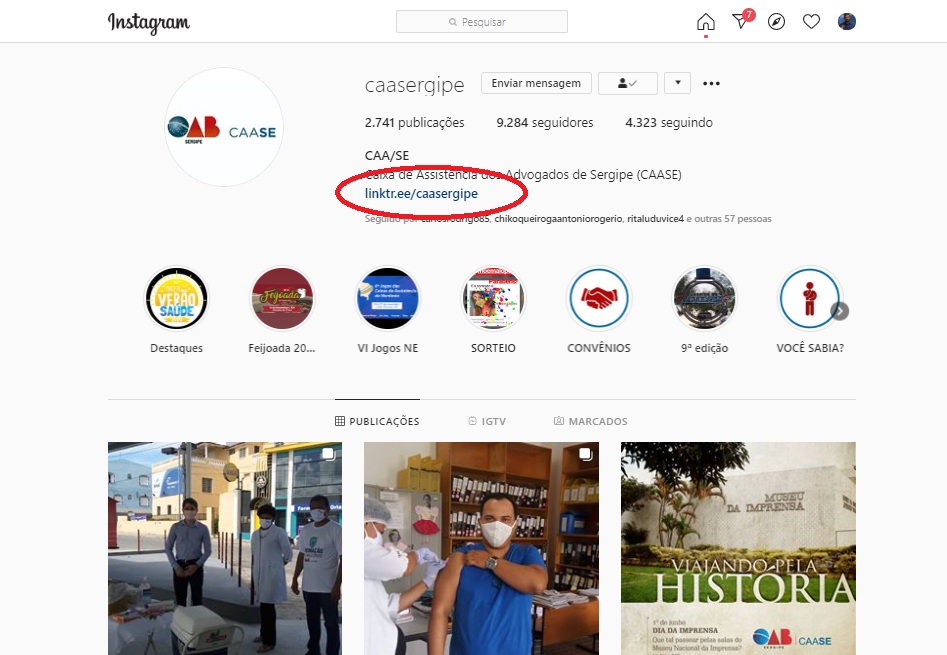Screen dimensions: 947x655
Task: Open the VI Jogos NE highlight
Action: tap(388, 299)
